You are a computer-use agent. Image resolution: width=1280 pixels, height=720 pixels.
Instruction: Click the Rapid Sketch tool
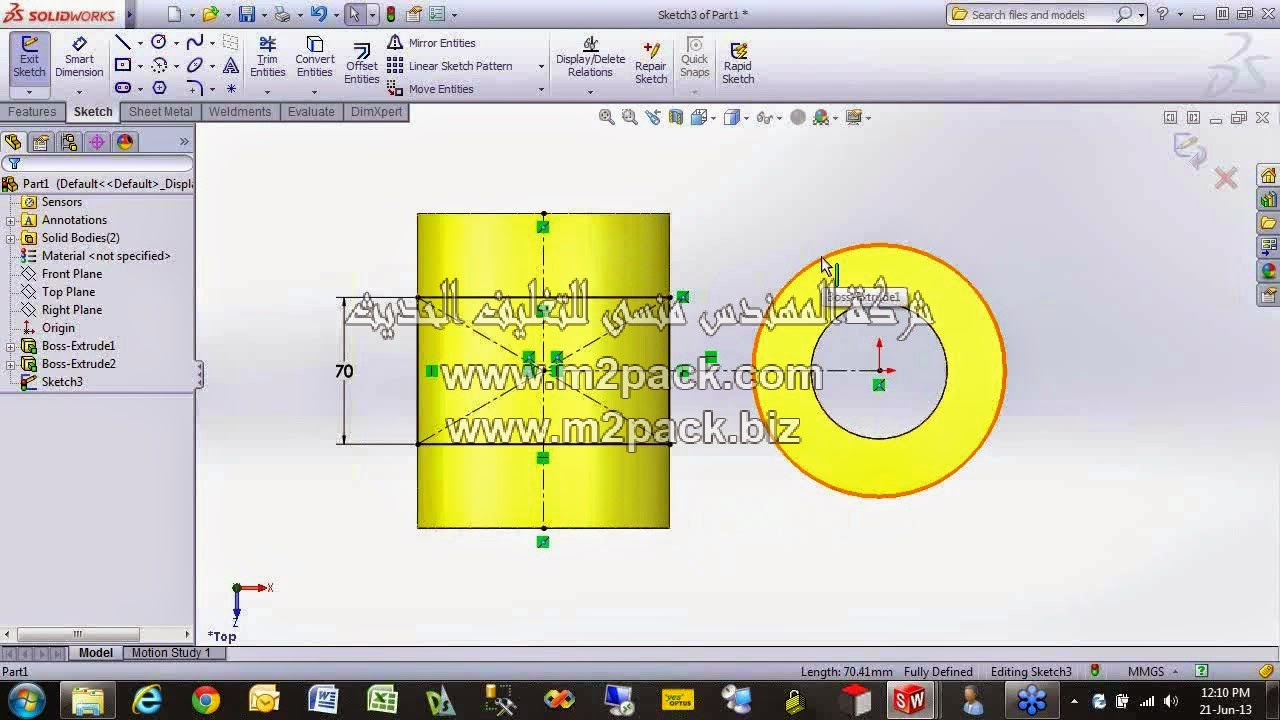[738, 63]
